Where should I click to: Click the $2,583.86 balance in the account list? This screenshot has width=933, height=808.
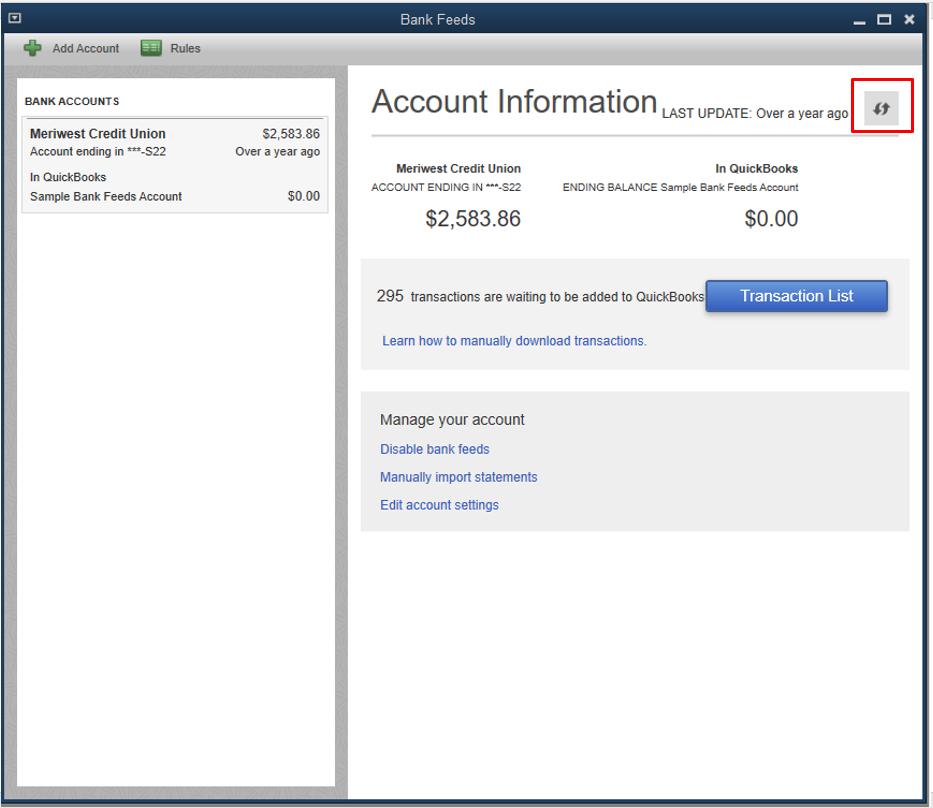tap(291, 134)
